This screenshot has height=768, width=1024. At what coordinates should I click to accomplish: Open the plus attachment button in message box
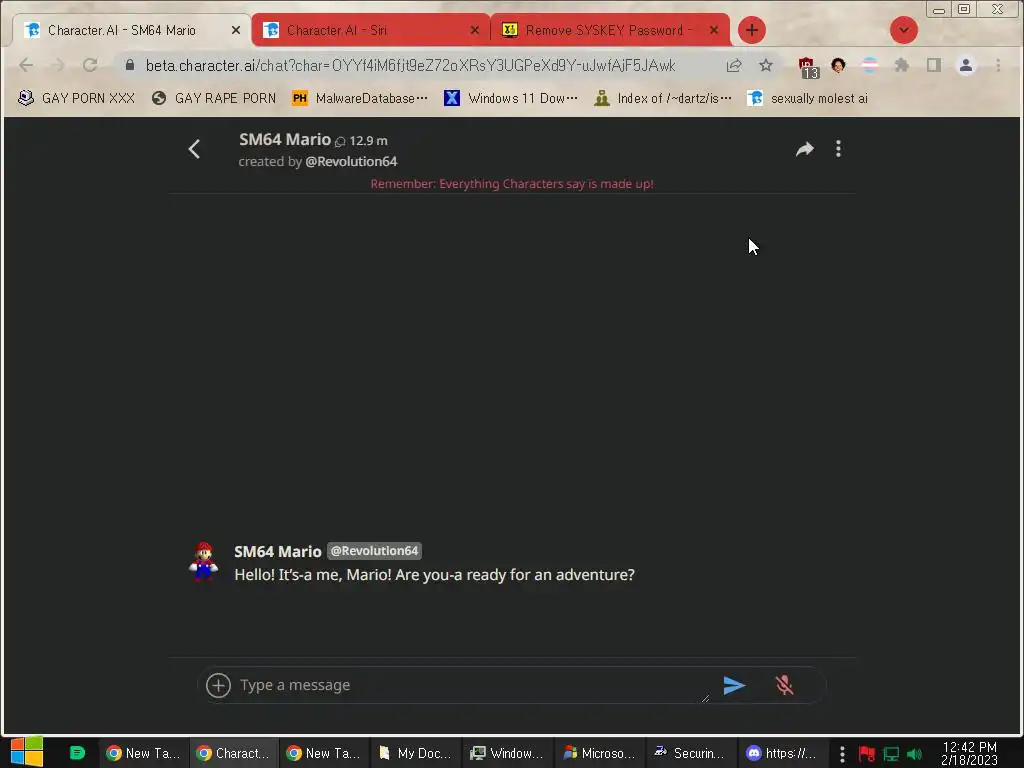(218, 685)
